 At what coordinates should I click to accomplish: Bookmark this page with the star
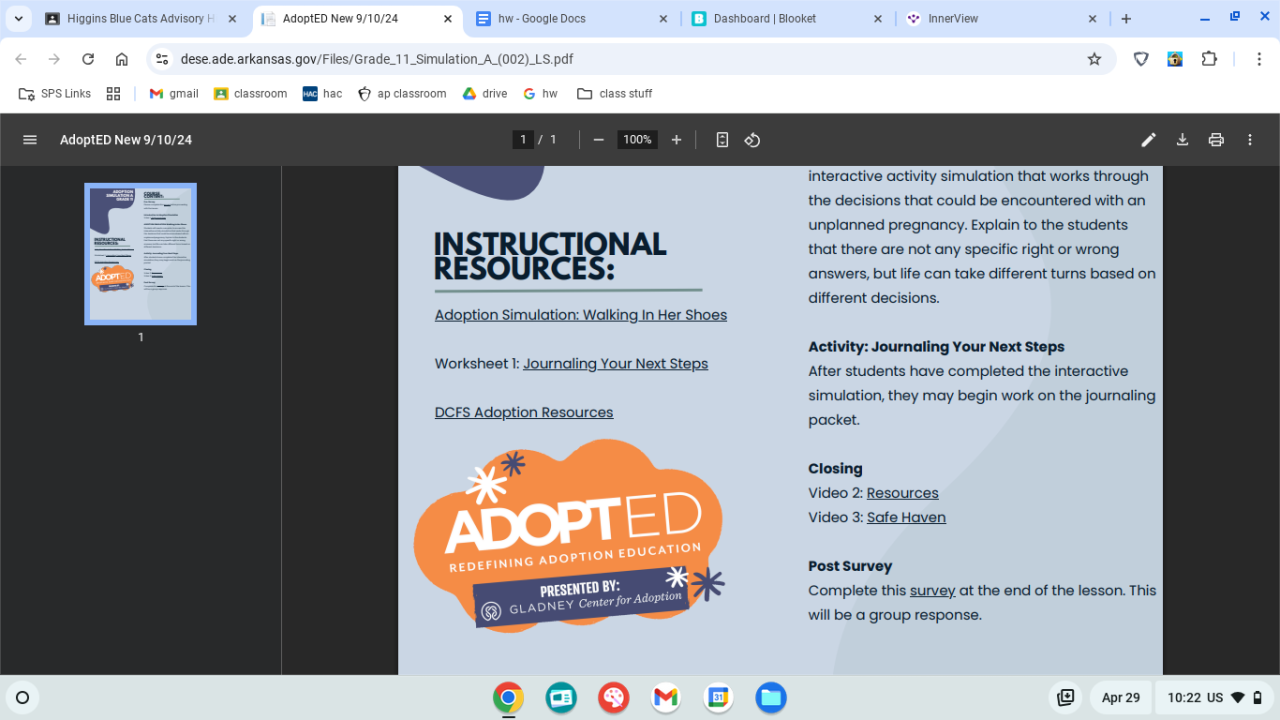(1094, 59)
